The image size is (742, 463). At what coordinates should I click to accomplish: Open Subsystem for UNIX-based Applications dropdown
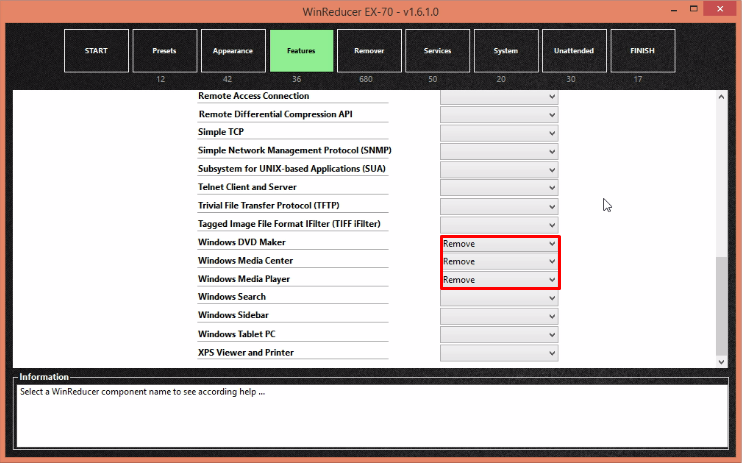499,169
